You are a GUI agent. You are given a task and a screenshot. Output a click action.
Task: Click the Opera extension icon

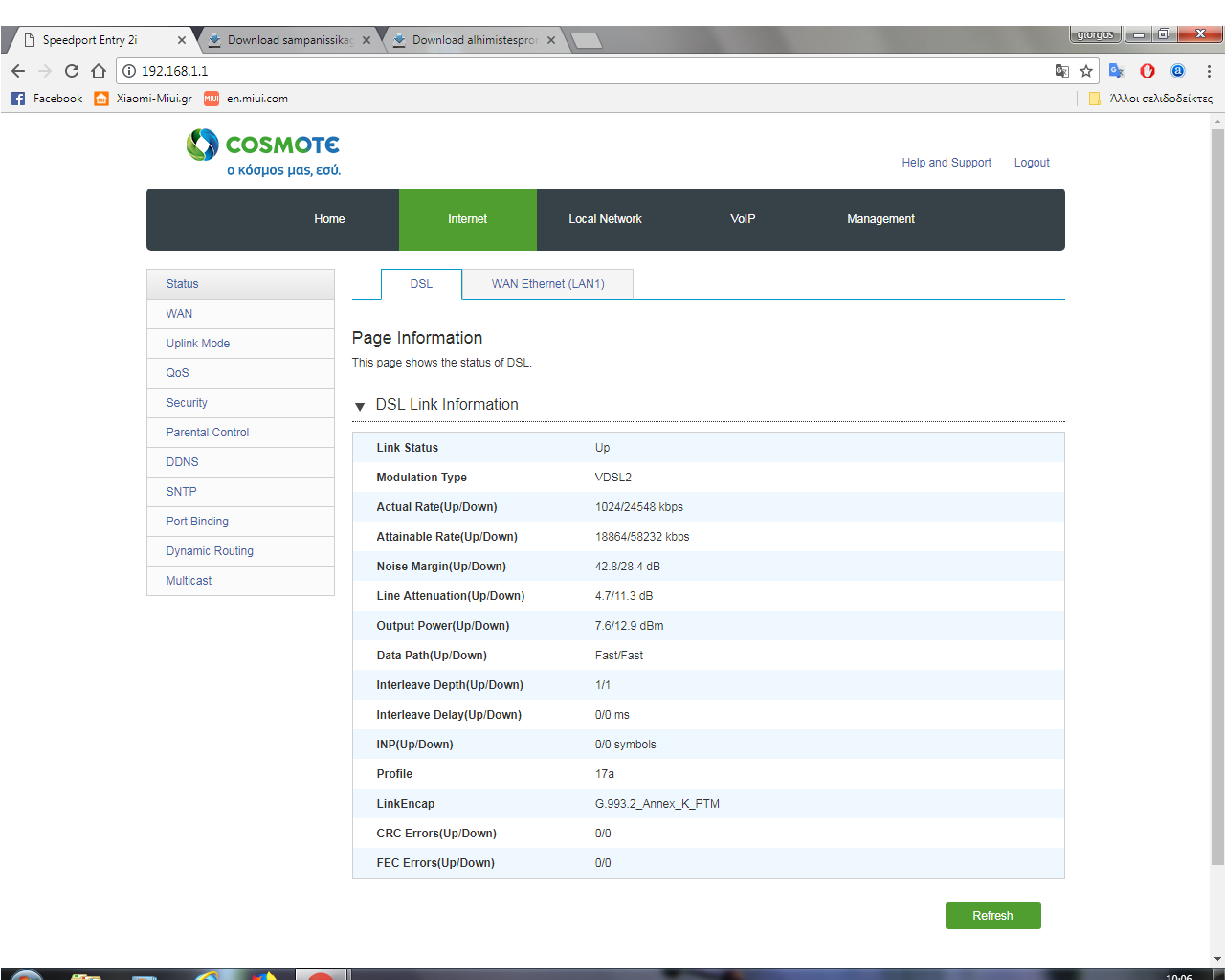1147,71
